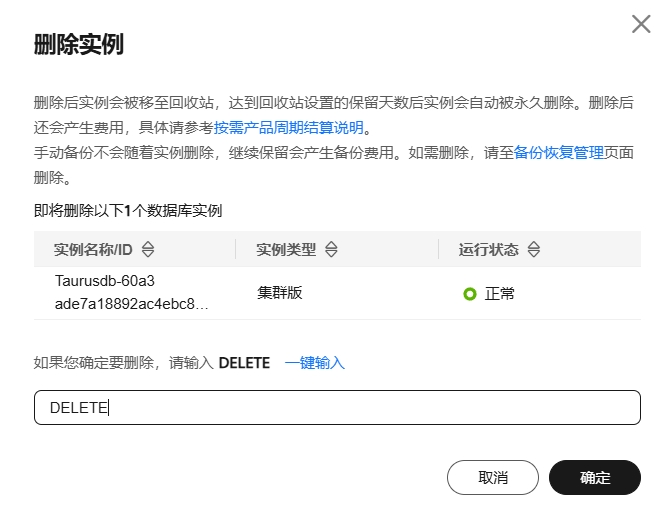The image size is (670, 519).
Task: Sort by the 实例名称/ID sort icon
Action: point(149,249)
